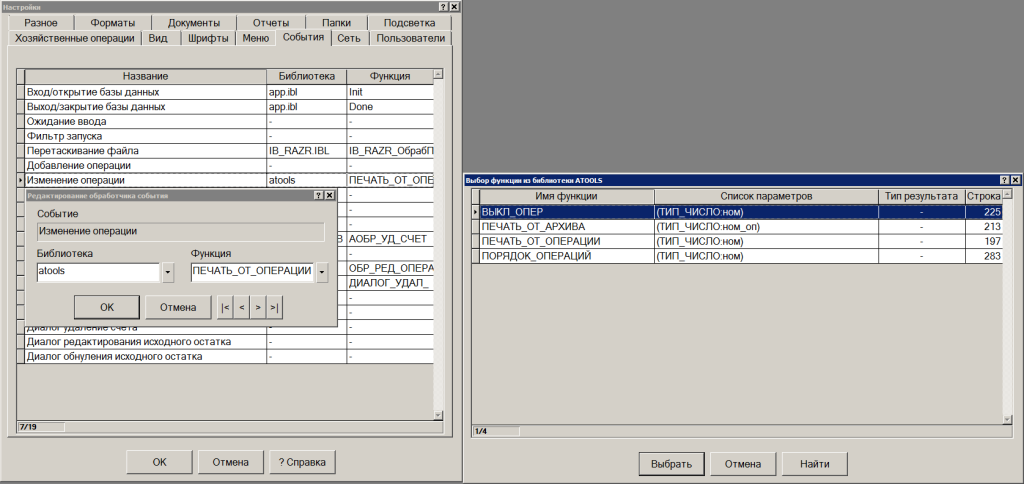Click the ? Справка button

303,462
